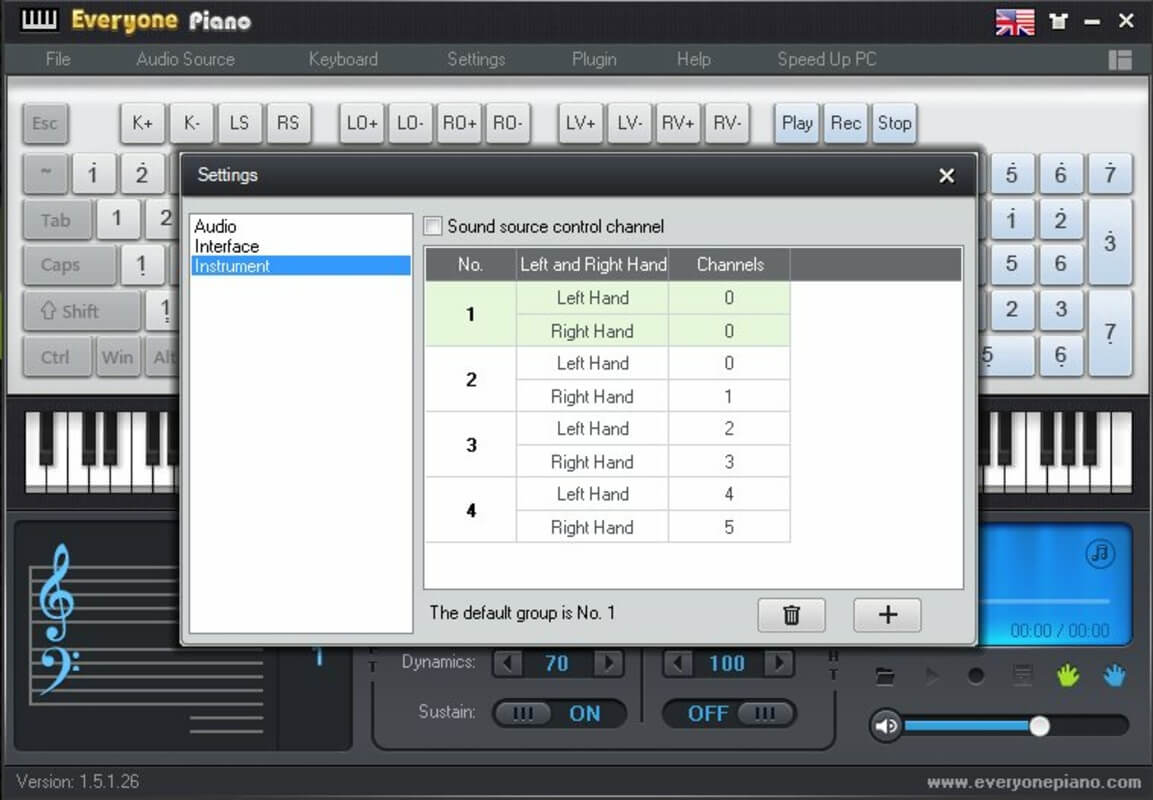Click the volume slider handle
This screenshot has width=1153, height=800.
(x=1039, y=726)
